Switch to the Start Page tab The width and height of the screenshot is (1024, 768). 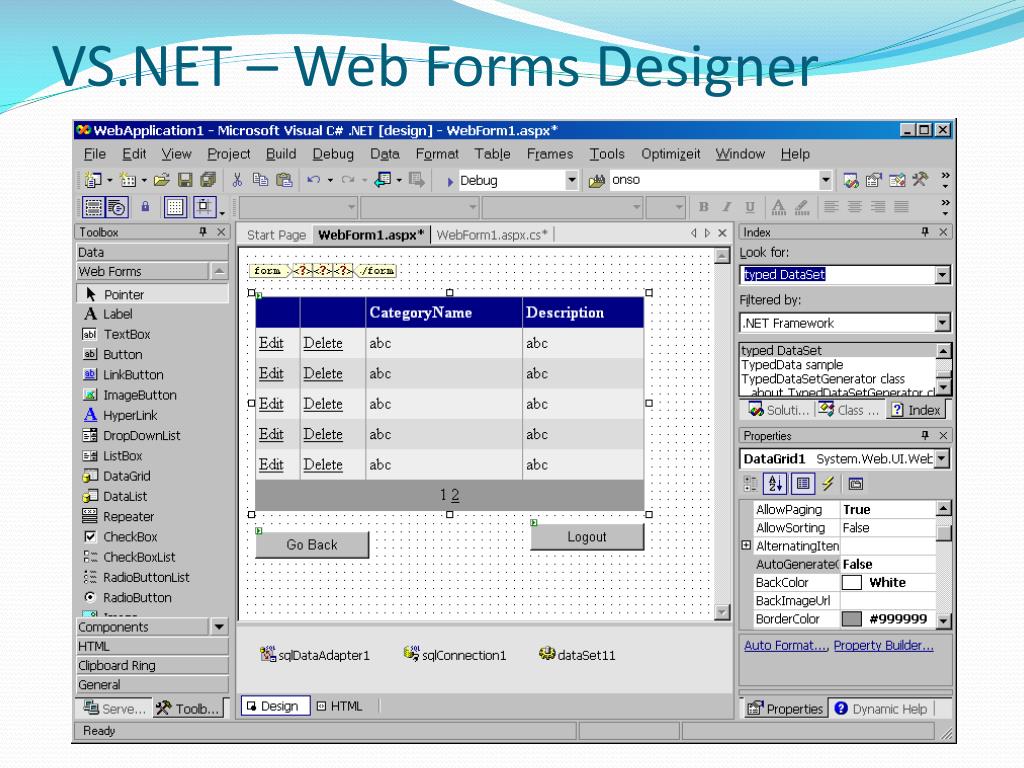pyautogui.click(x=276, y=234)
